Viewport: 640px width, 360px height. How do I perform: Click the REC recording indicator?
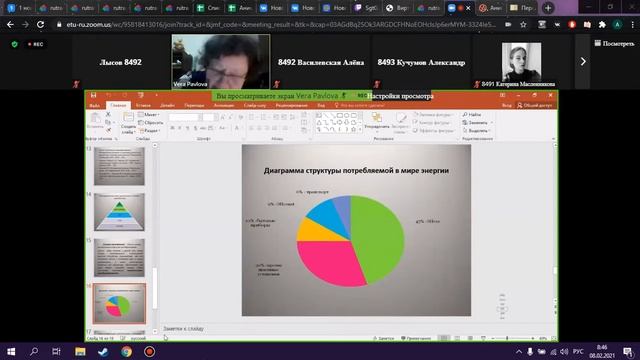click(x=36, y=44)
